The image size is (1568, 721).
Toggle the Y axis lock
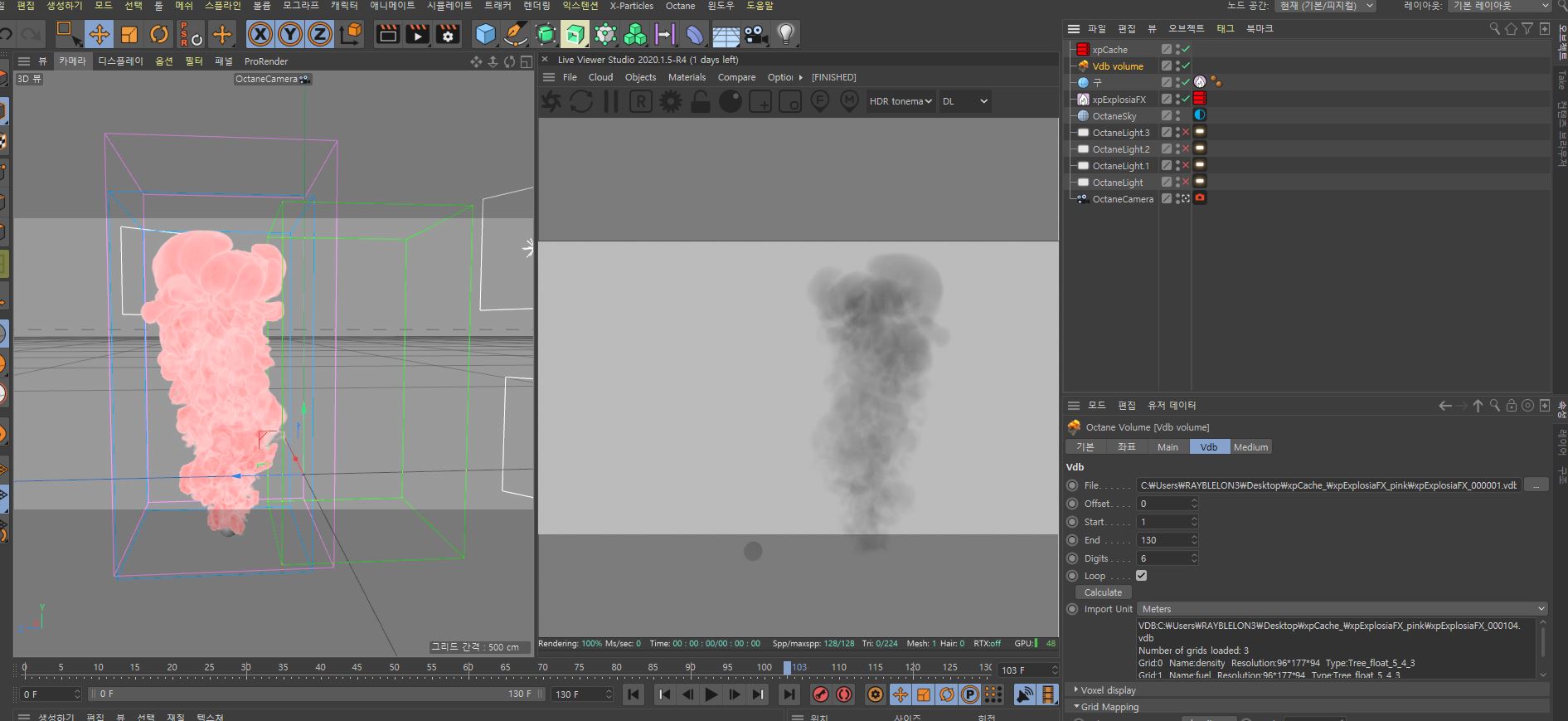[290, 34]
